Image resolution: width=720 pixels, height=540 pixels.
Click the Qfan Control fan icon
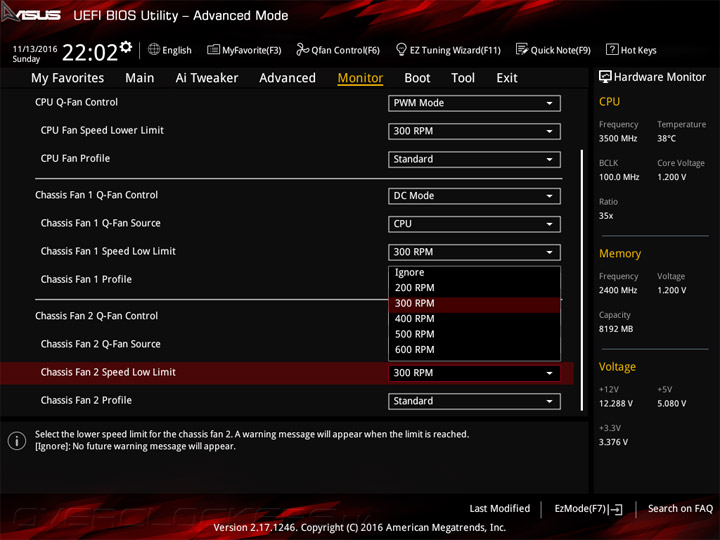[303, 49]
